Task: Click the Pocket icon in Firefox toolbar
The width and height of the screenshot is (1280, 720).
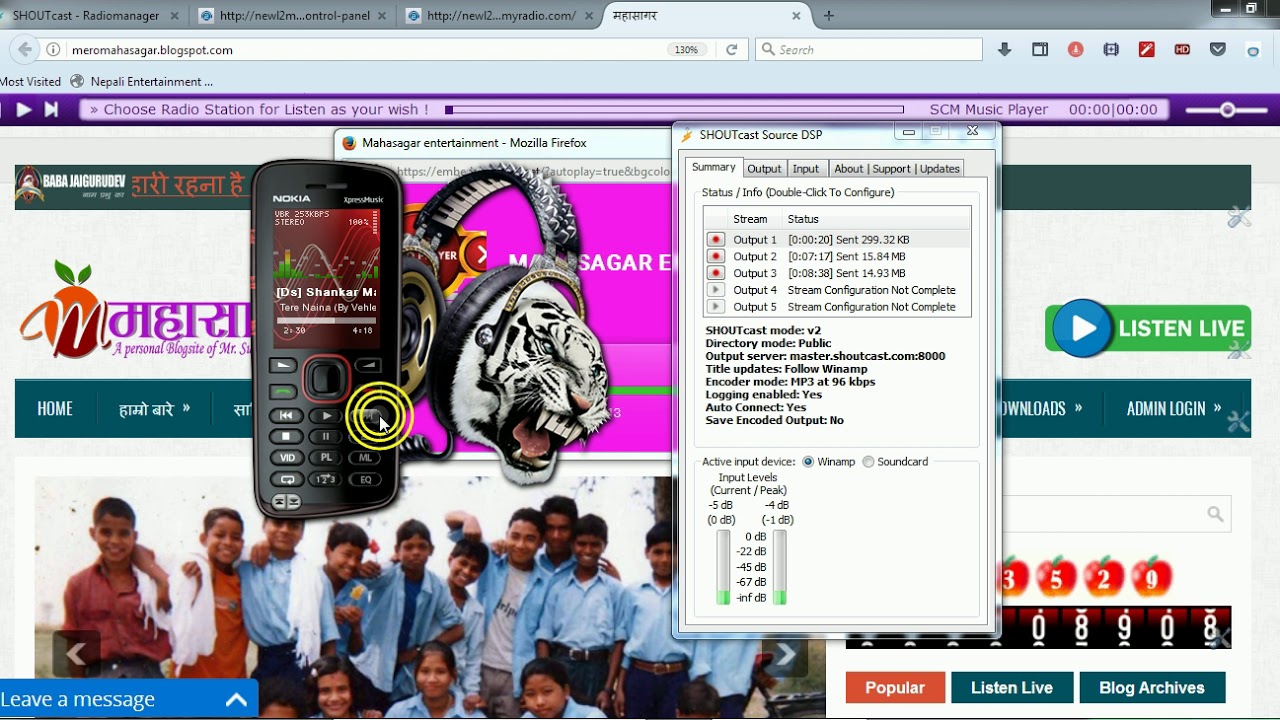Action: coord(1218,49)
